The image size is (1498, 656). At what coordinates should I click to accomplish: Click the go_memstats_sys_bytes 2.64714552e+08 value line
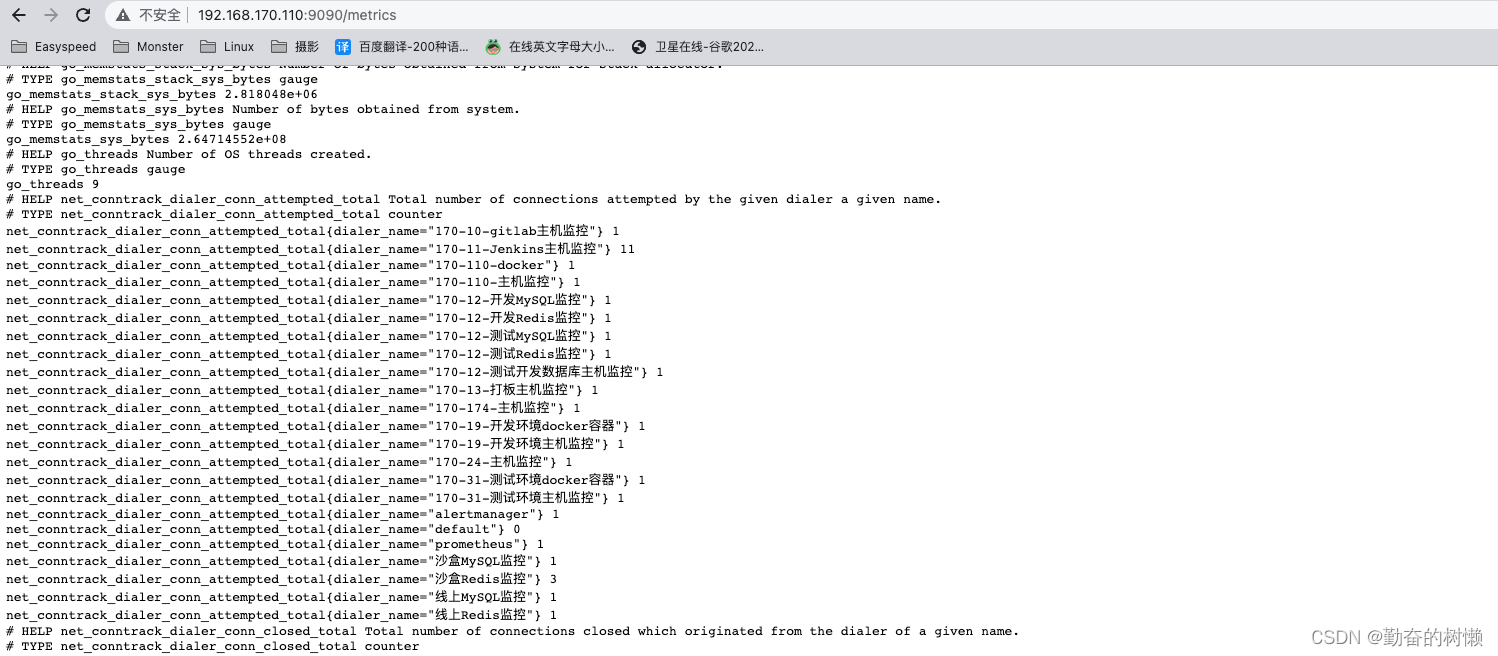click(x=146, y=139)
